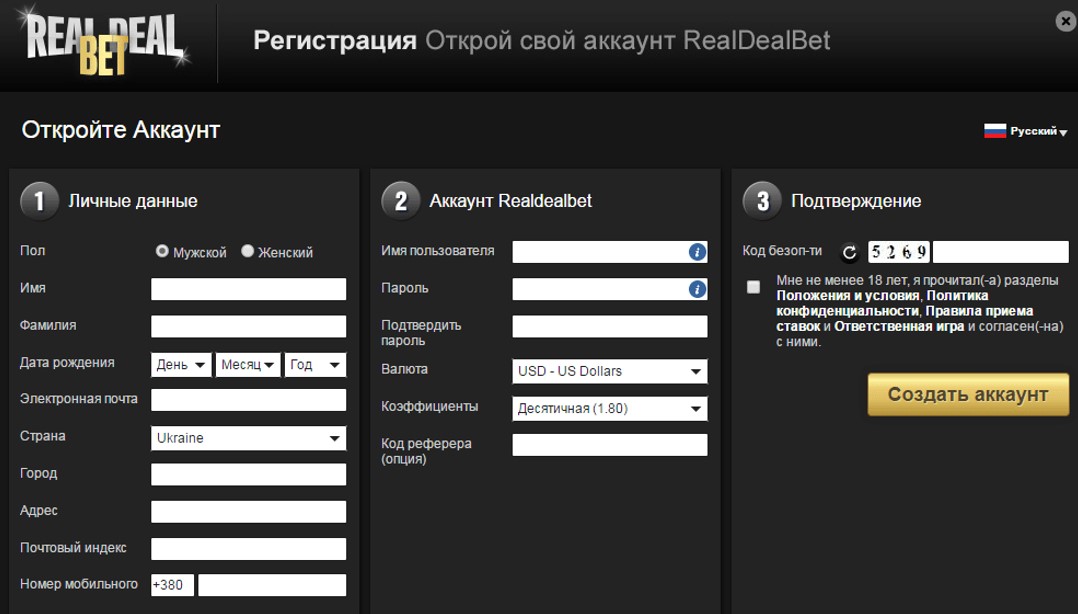
Task: Click the Аккаунт Realdealbet section heading
Action: [x=511, y=201]
